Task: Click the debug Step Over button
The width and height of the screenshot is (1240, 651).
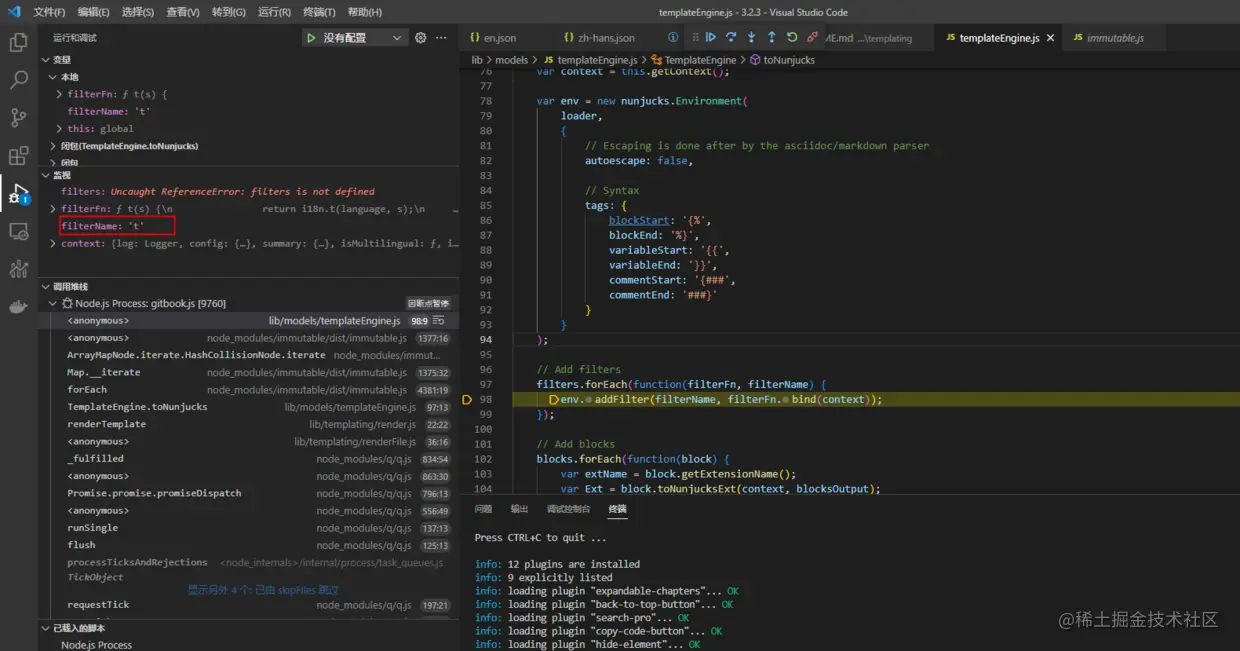Action: pyautogui.click(x=731, y=38)
